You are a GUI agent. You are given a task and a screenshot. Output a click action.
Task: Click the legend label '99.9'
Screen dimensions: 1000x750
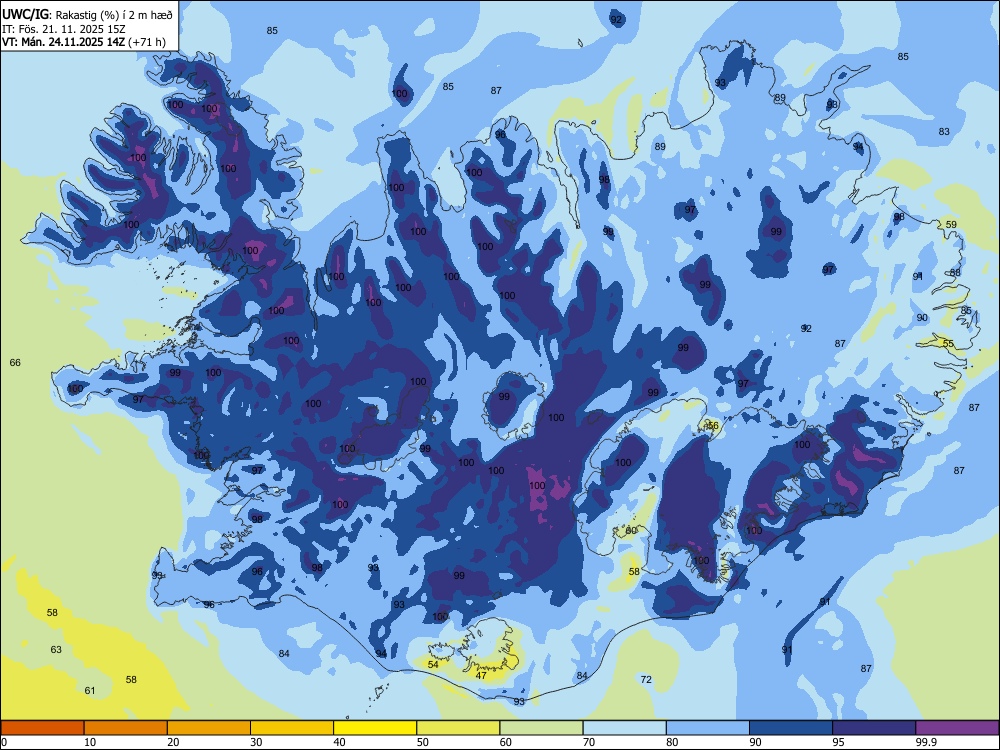926,742
